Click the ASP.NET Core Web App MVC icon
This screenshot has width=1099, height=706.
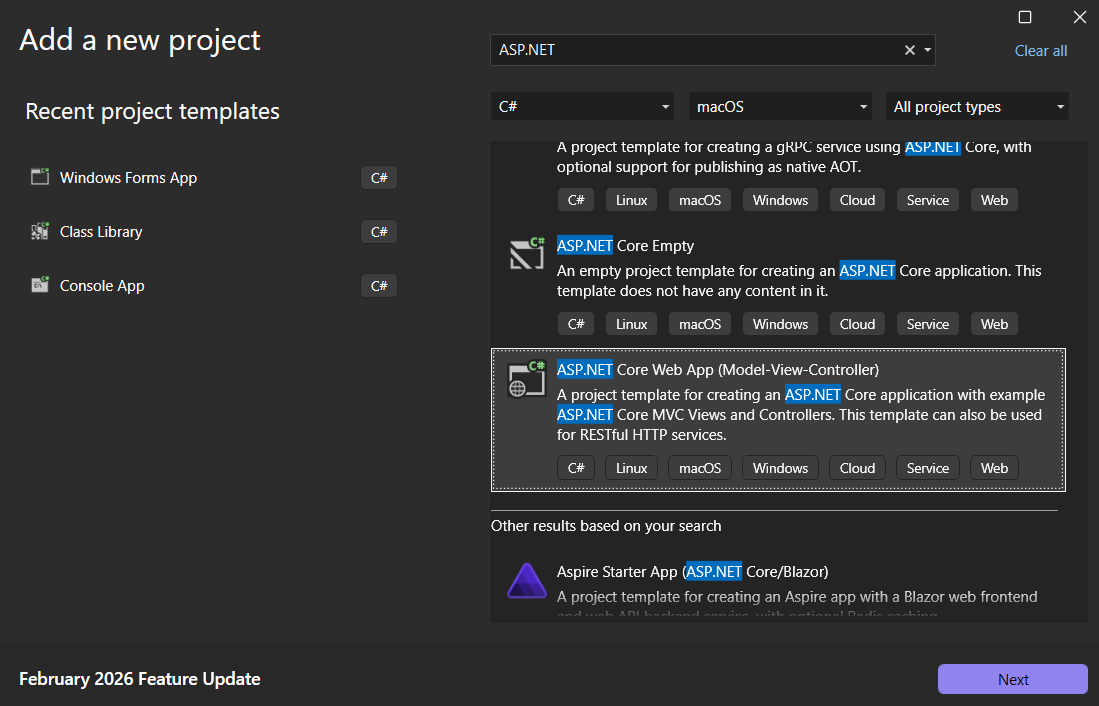point(527,378)
